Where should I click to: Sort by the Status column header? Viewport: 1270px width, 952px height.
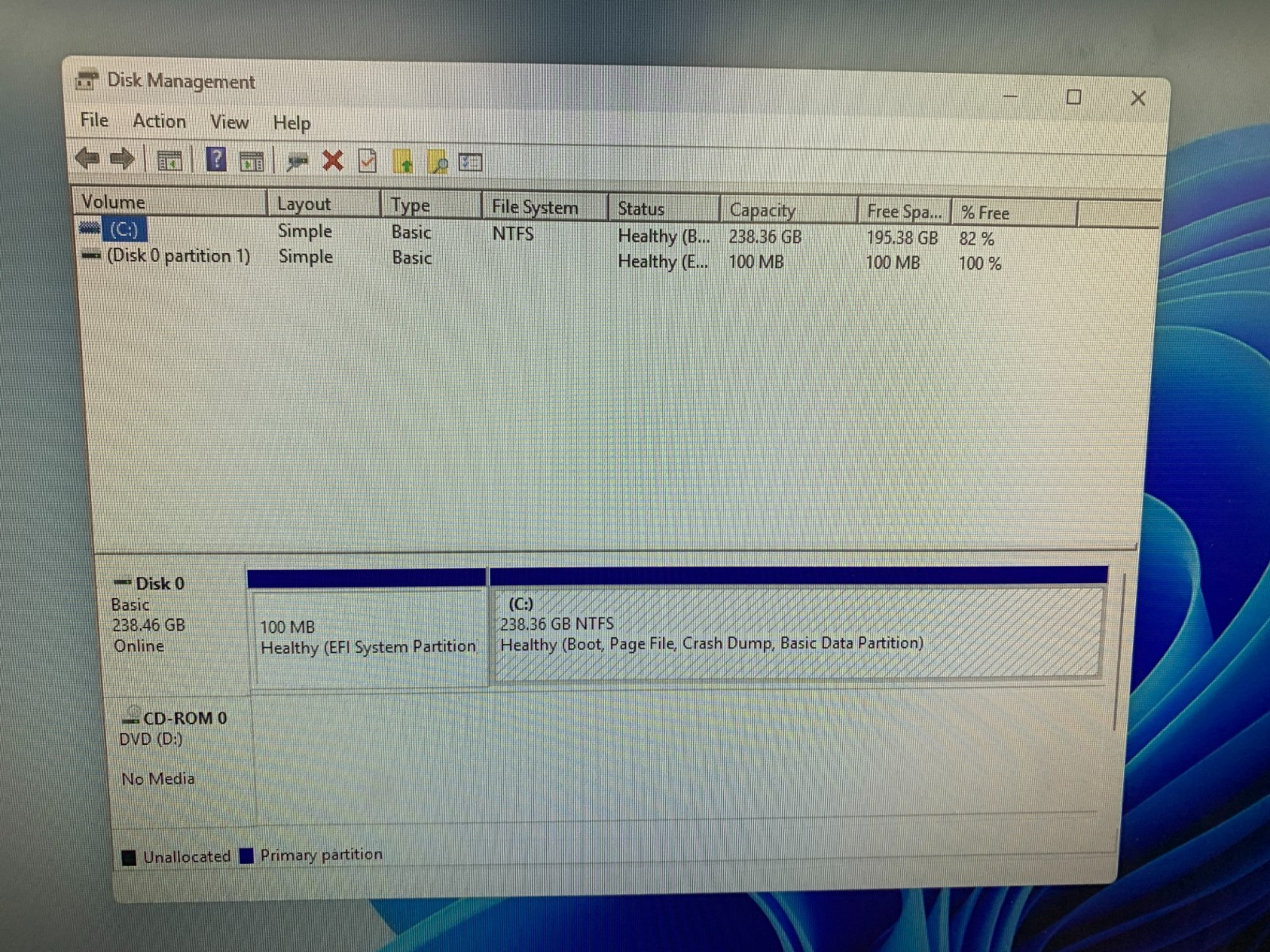(664, 209)
